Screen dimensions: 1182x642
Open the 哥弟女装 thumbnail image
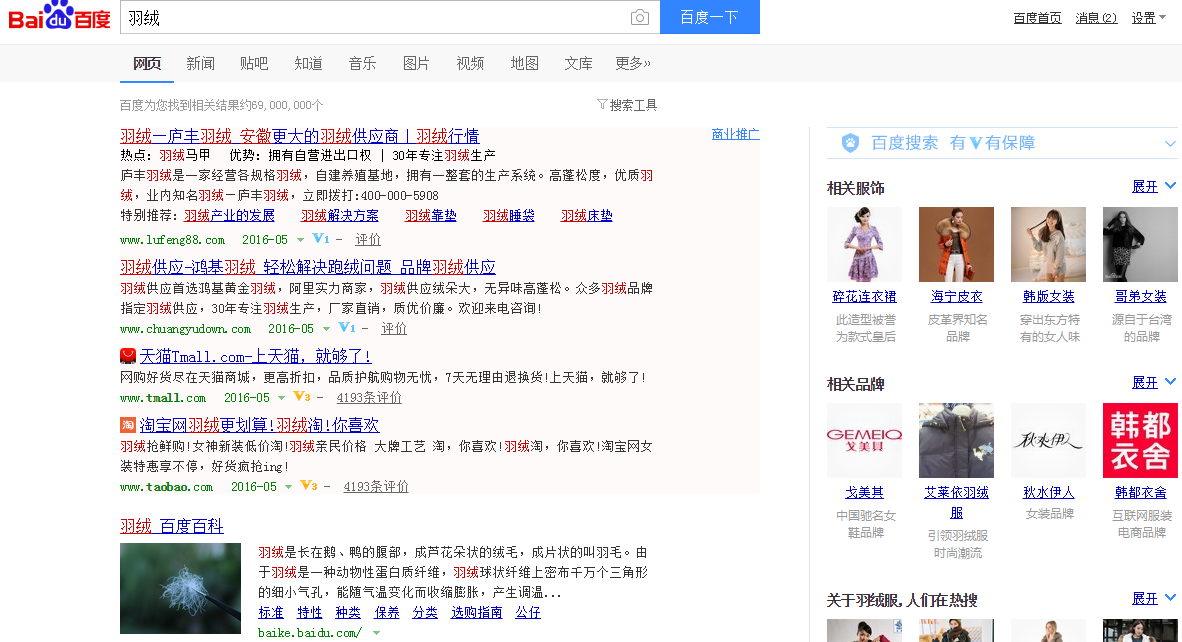point(1141,245)
